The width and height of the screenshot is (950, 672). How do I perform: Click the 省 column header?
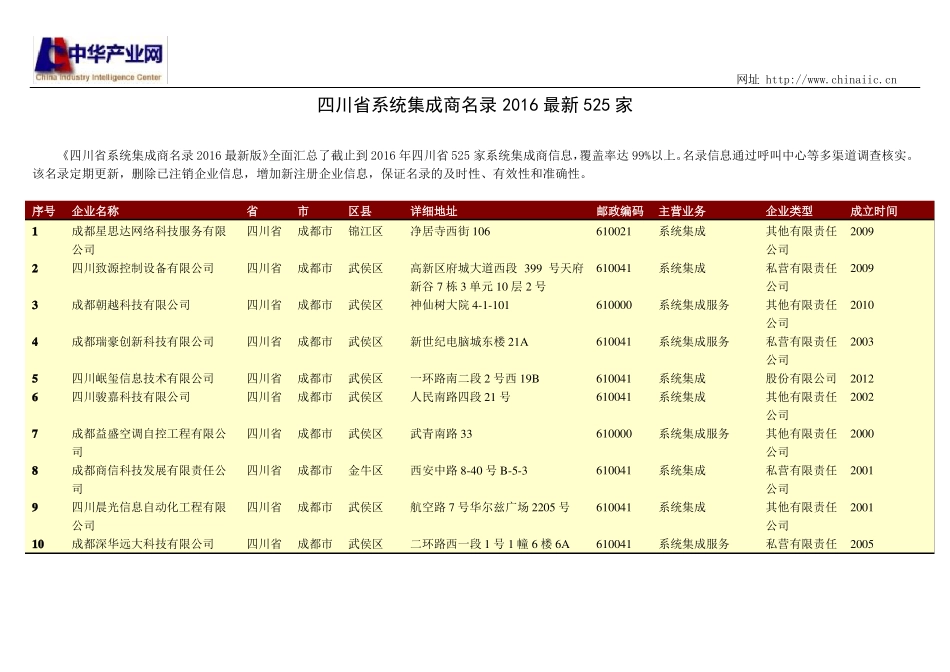pos(252,211)
